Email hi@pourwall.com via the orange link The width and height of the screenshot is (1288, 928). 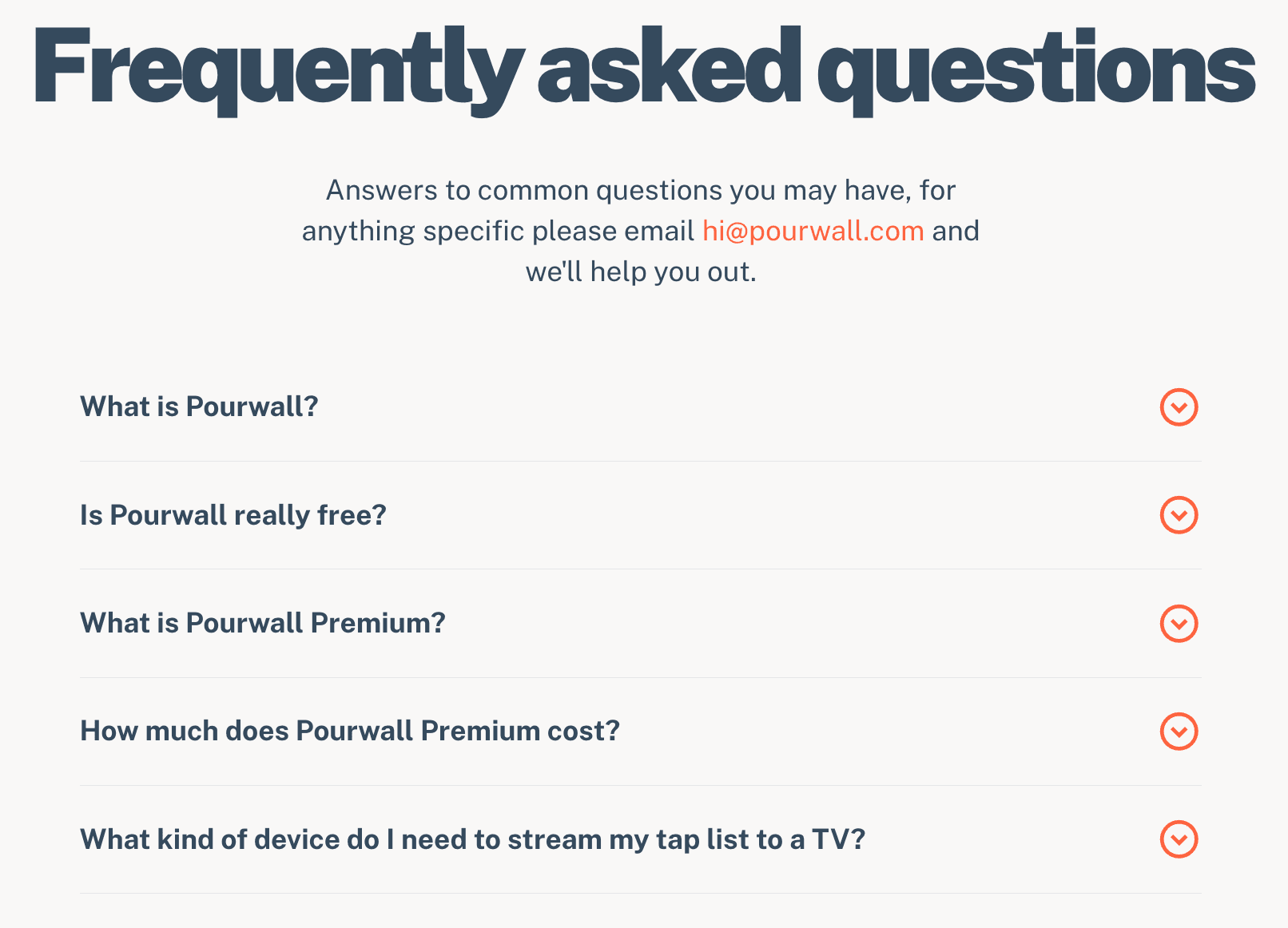813,231
